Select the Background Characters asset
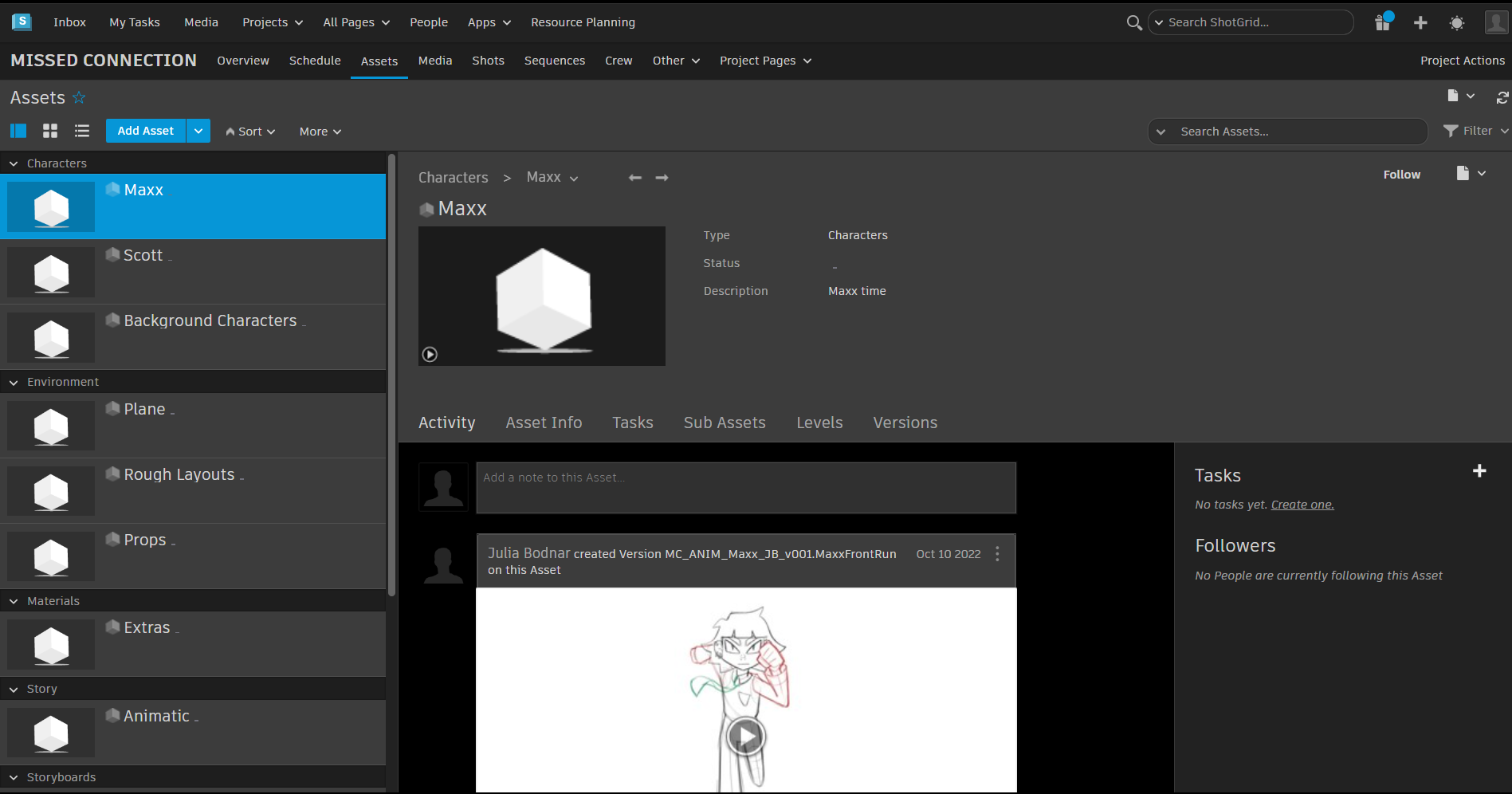 pyautogui.click(x=193, y=337)
